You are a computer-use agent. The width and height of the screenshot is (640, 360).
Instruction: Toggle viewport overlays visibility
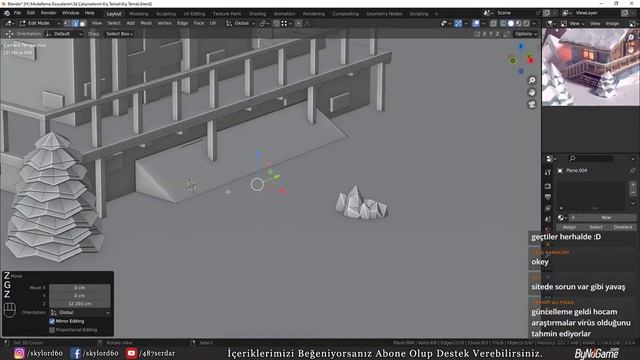point(476,24)
